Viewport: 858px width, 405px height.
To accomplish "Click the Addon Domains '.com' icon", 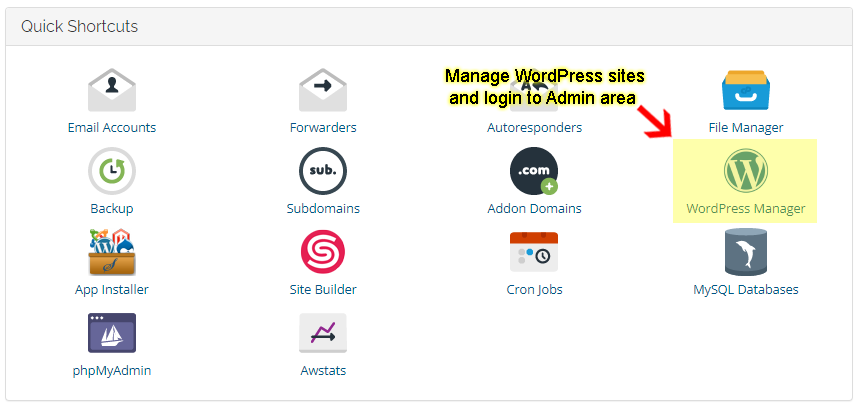I will (534, 172).
